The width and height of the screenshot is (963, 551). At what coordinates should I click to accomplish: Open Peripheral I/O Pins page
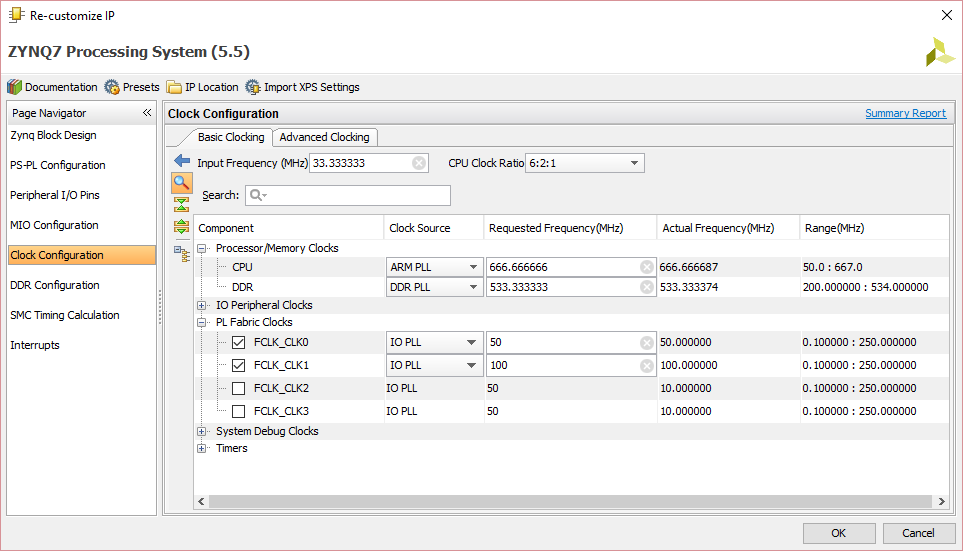(55, 195)
